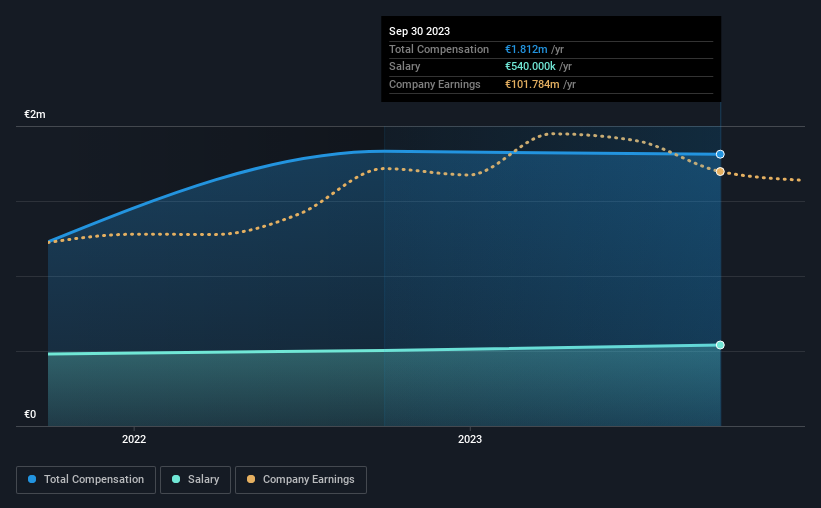The width and height of the screenshot is (821, 508).
Task: Click the 2023 x-axis label
Action: point(470,439)
